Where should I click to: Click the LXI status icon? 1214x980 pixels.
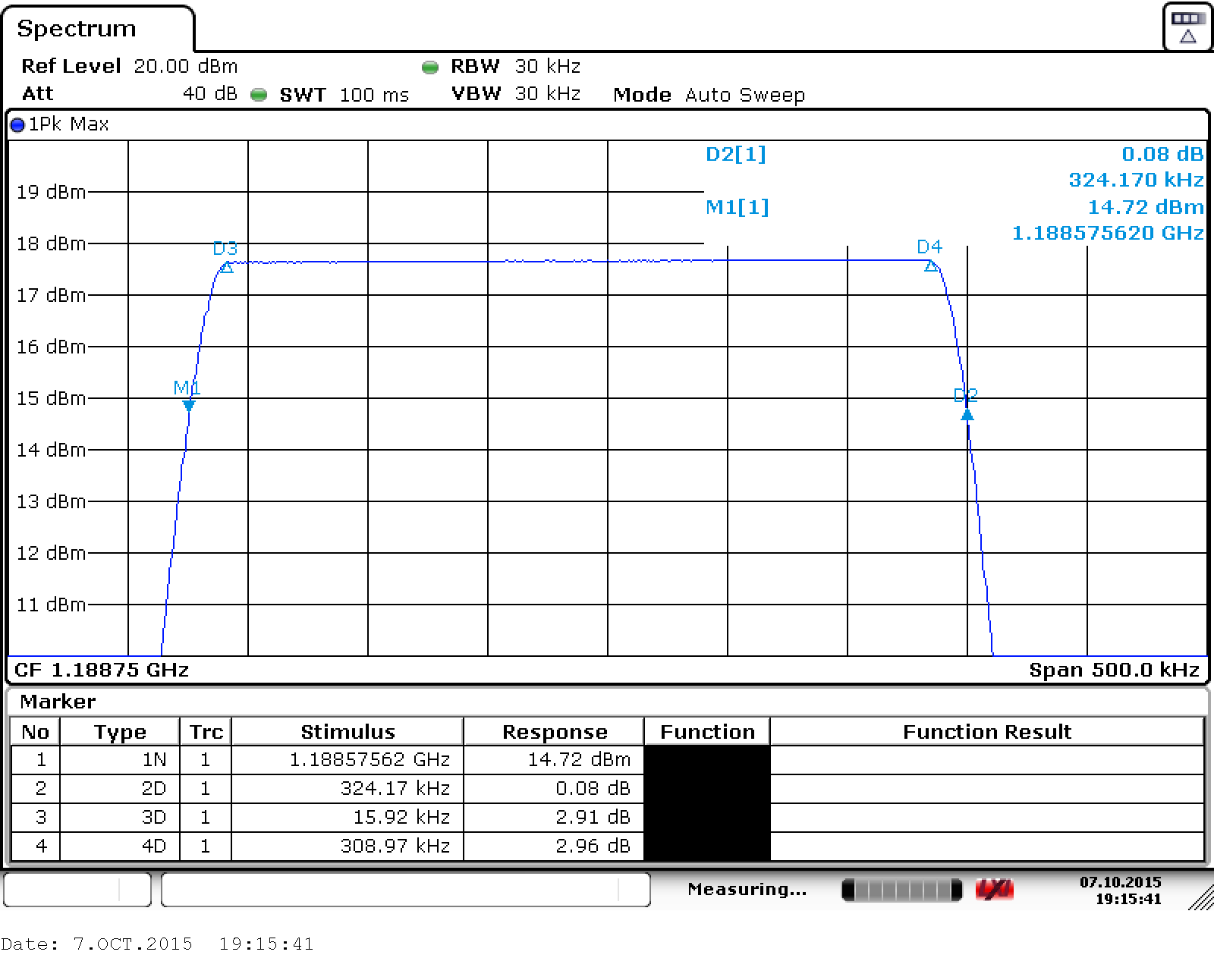994,890
